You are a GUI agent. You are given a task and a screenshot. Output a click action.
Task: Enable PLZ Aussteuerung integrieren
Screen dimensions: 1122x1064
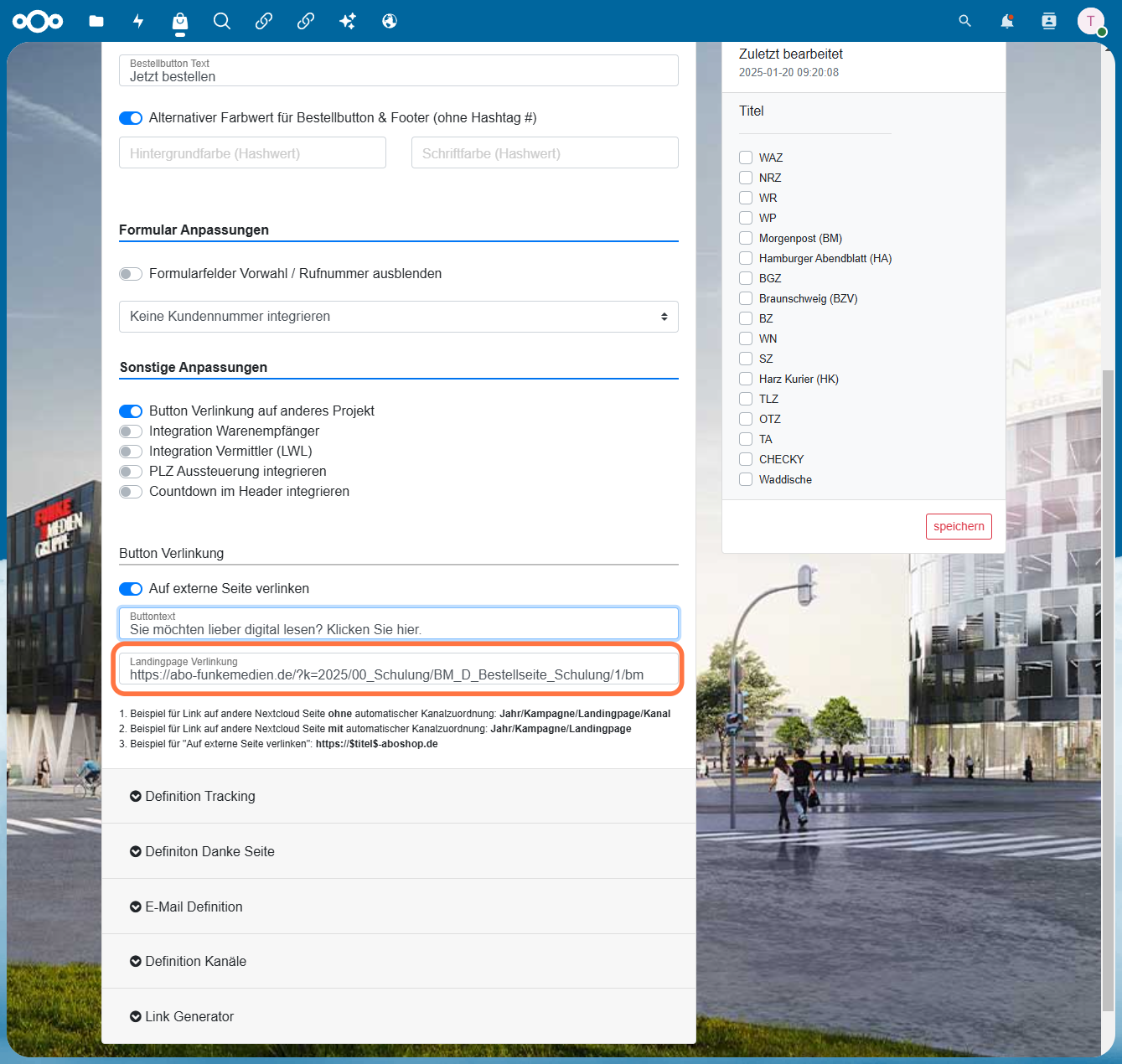131,472
